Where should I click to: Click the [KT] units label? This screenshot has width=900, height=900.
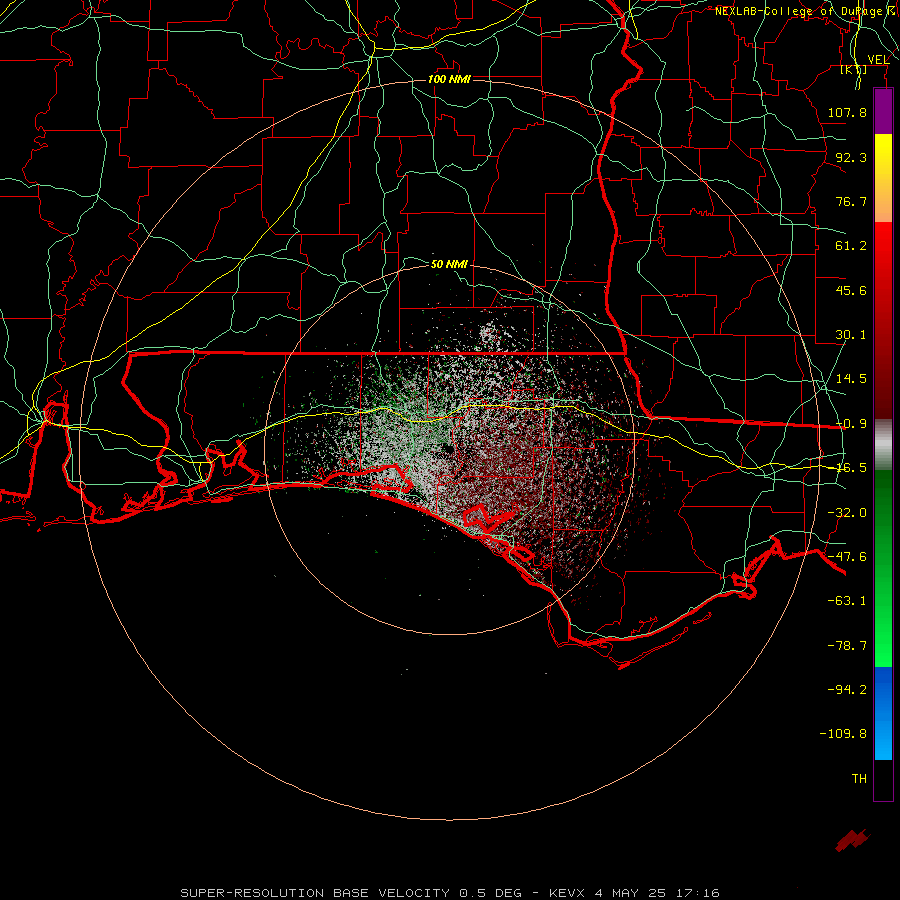click(x=854, y=69)
